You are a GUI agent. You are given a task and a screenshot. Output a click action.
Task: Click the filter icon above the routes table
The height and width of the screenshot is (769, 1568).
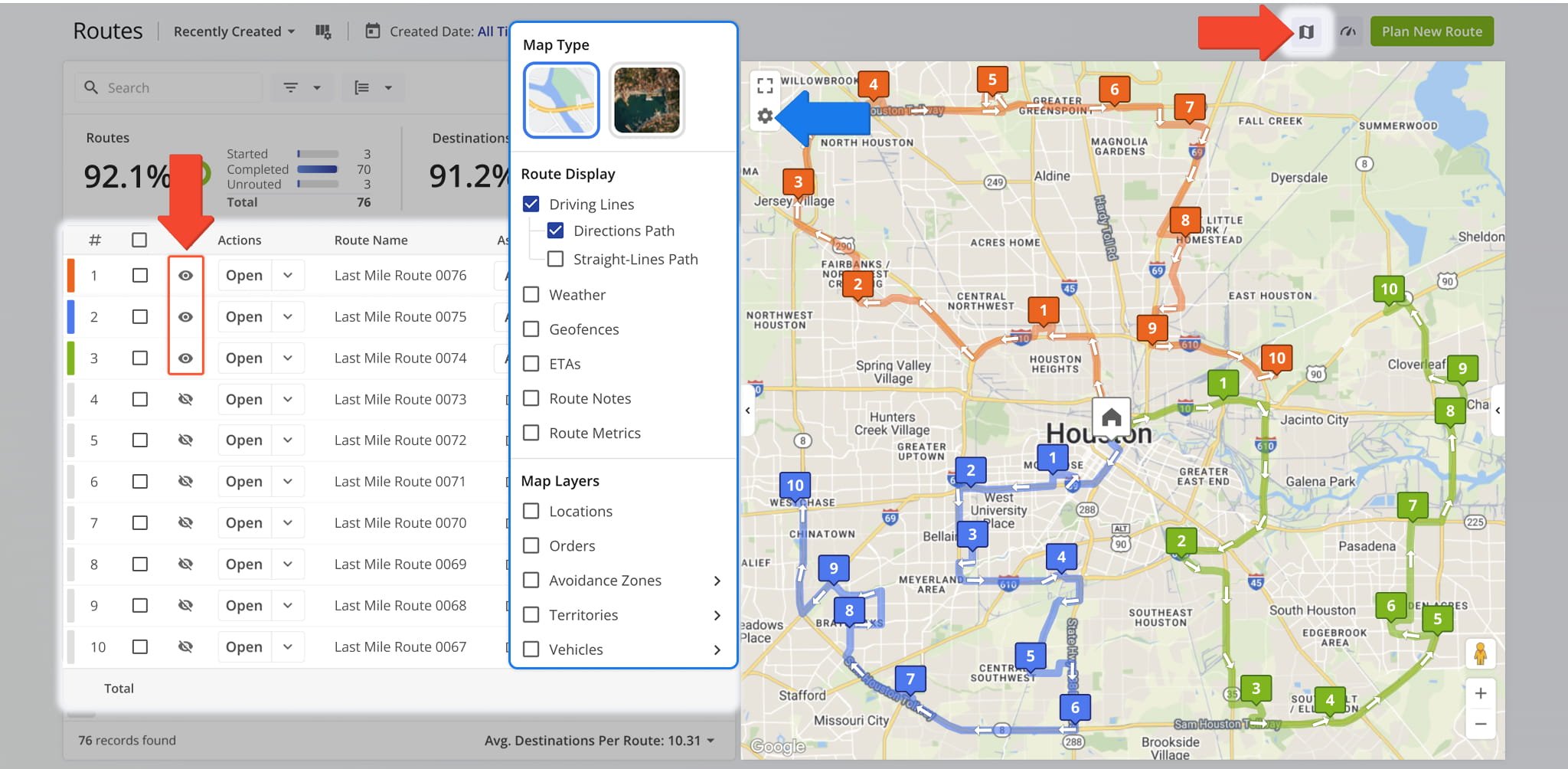coord(292,87)
